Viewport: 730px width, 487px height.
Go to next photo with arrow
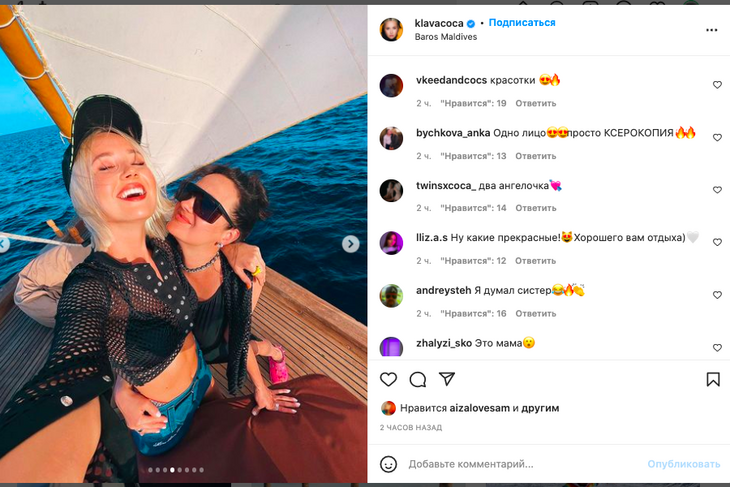[x=350, y=243]
